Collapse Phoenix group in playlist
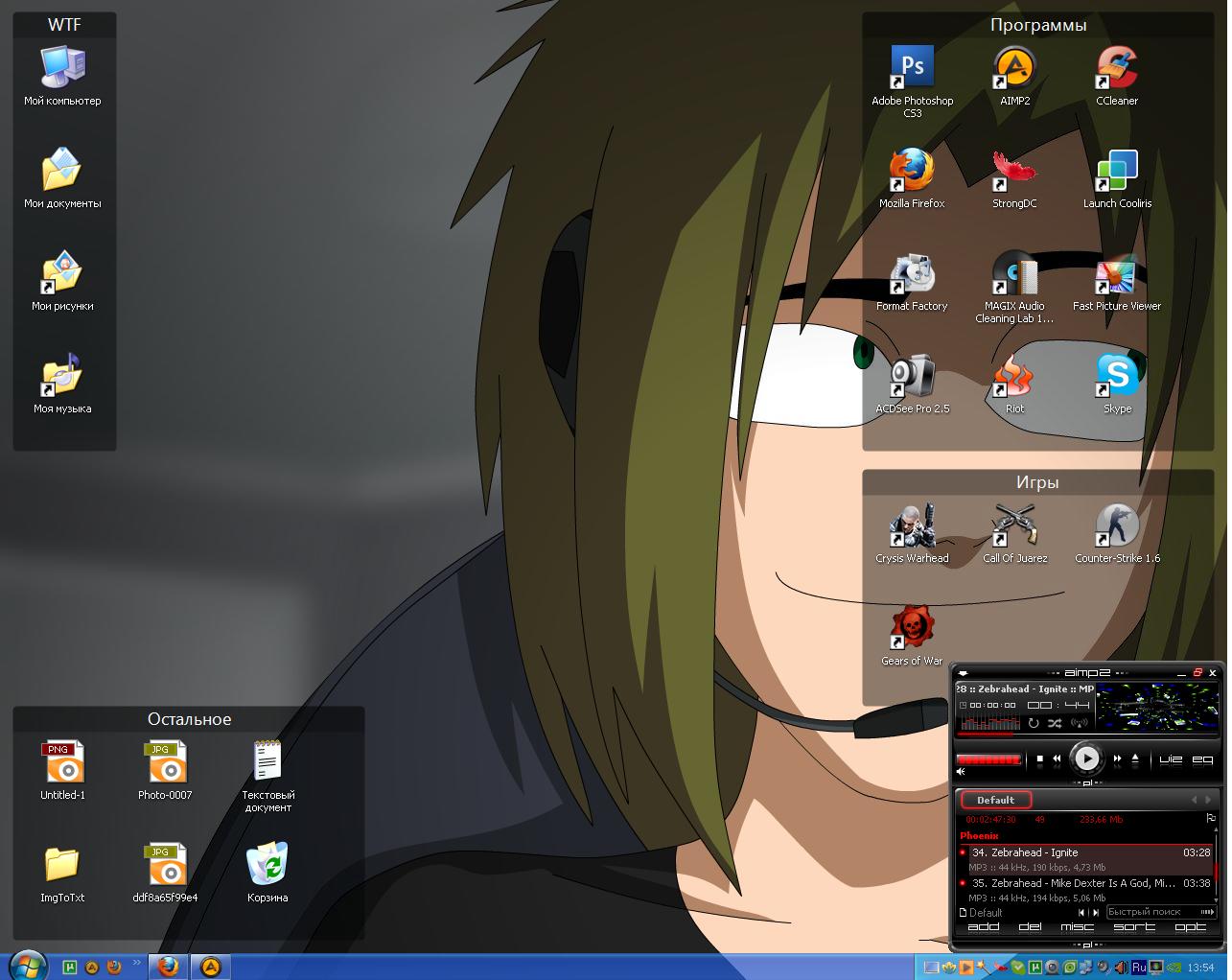The height and width of the screenshot is (980, 1232). [x=979, y=836]
